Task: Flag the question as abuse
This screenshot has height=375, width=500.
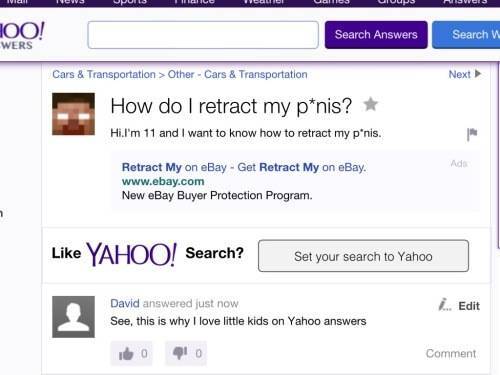Action: pos(472,134)
